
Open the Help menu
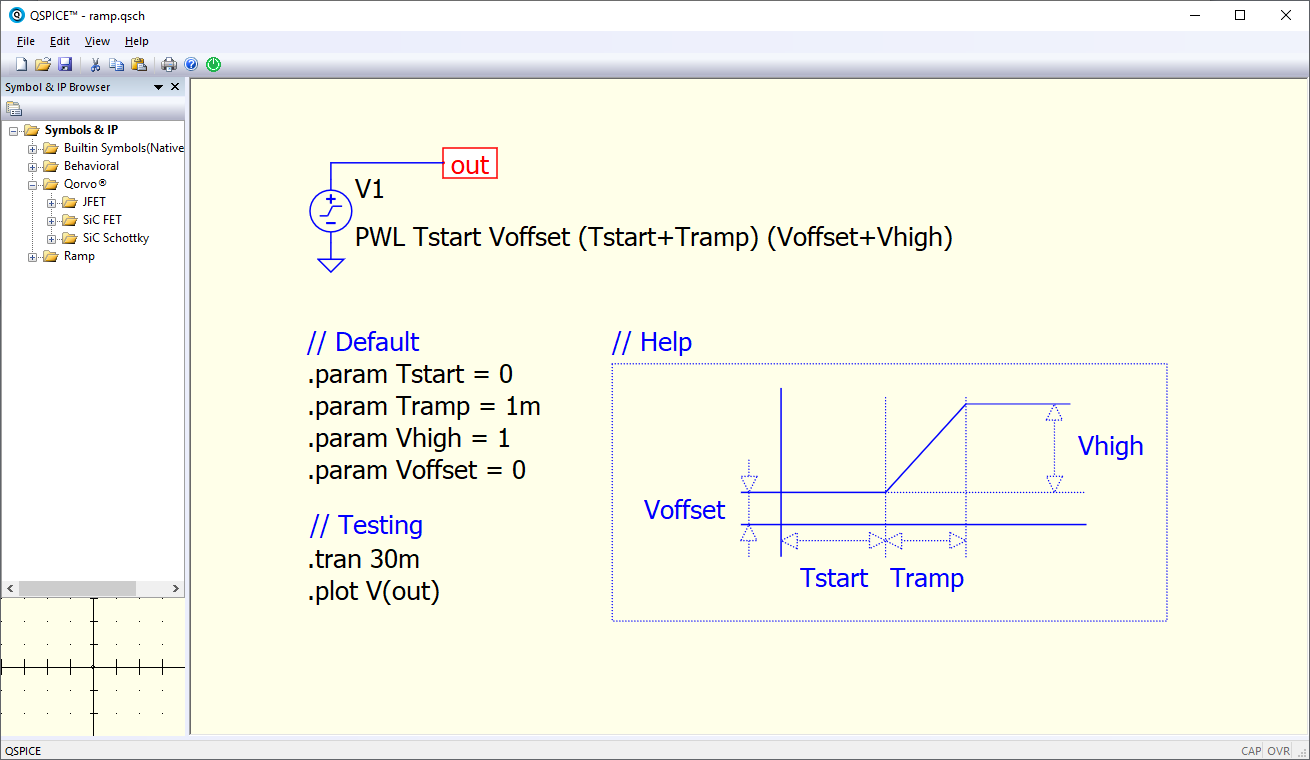[x=137, y=41]
